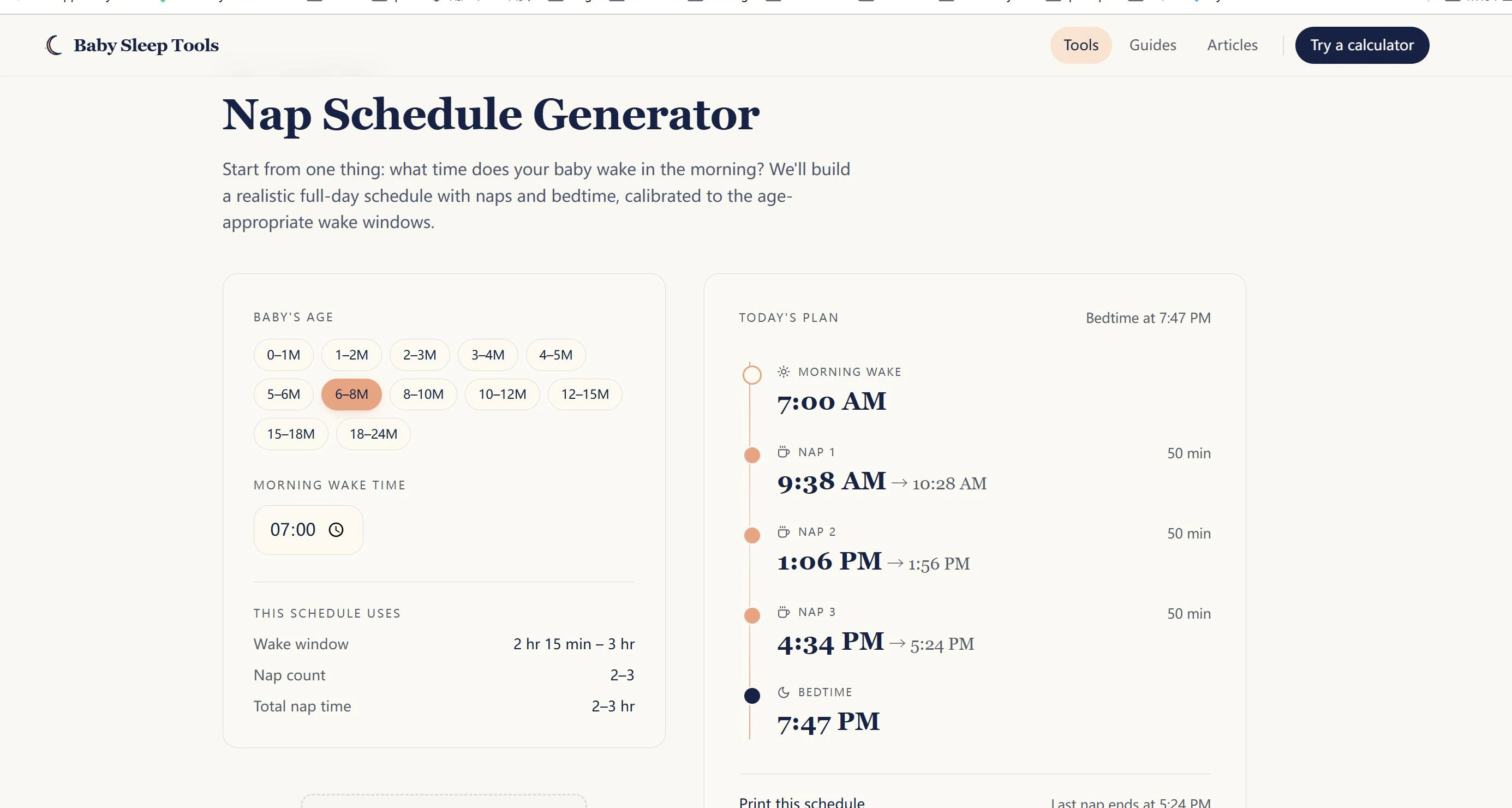
Task: Click the 50 min duration for Nap 1
Action: coord(1189,453)
